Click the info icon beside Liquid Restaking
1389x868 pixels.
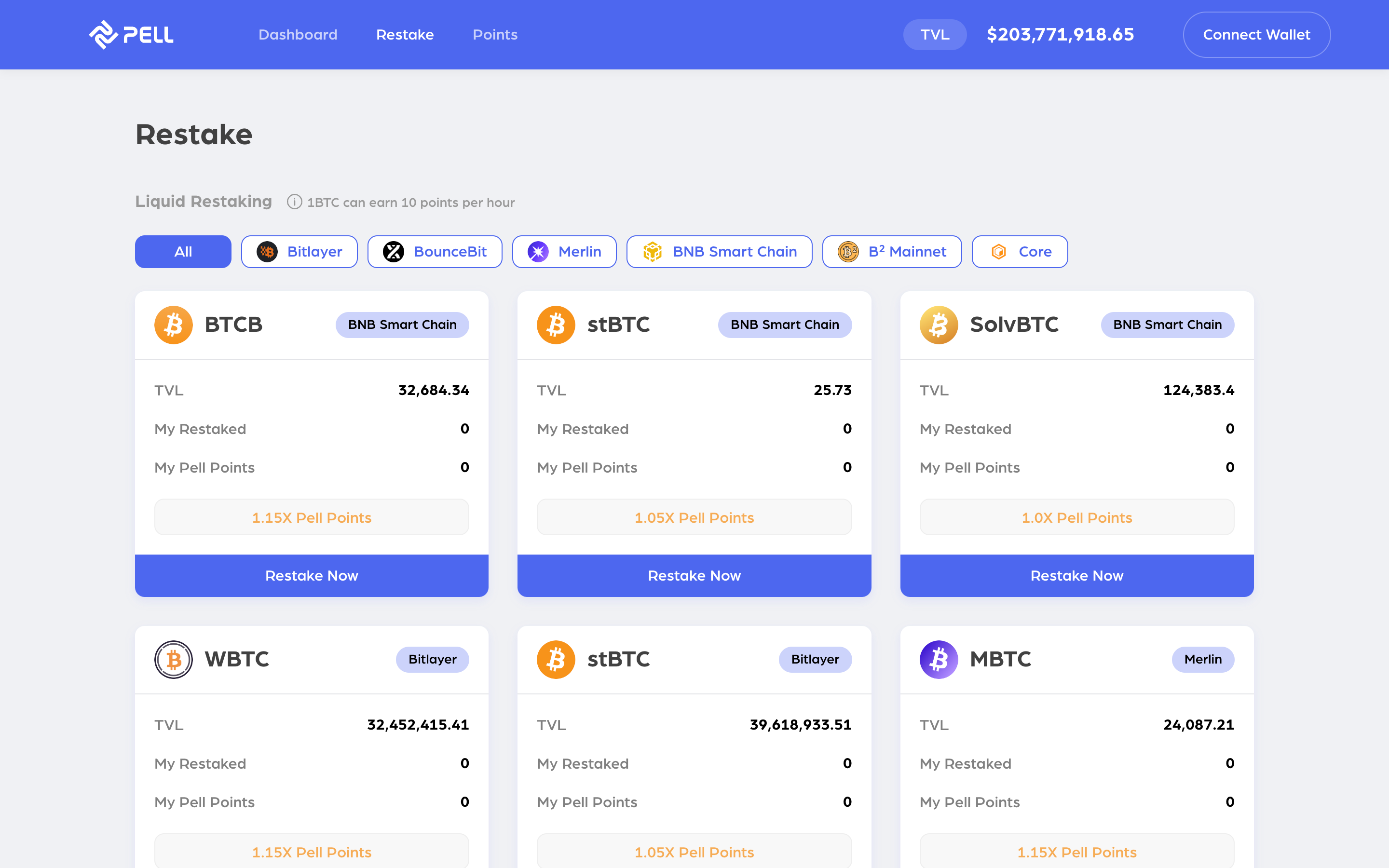[x=295, y=202]
